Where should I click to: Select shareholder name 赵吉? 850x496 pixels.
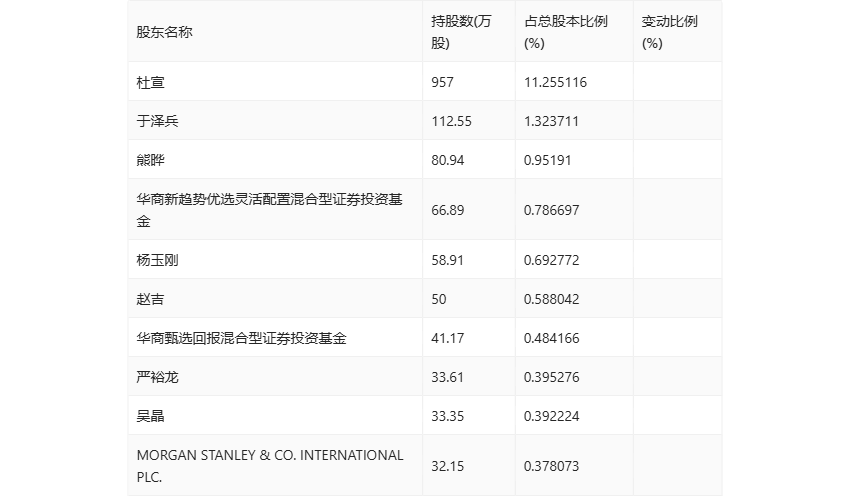pyautogui.click(x=150, y=299)
